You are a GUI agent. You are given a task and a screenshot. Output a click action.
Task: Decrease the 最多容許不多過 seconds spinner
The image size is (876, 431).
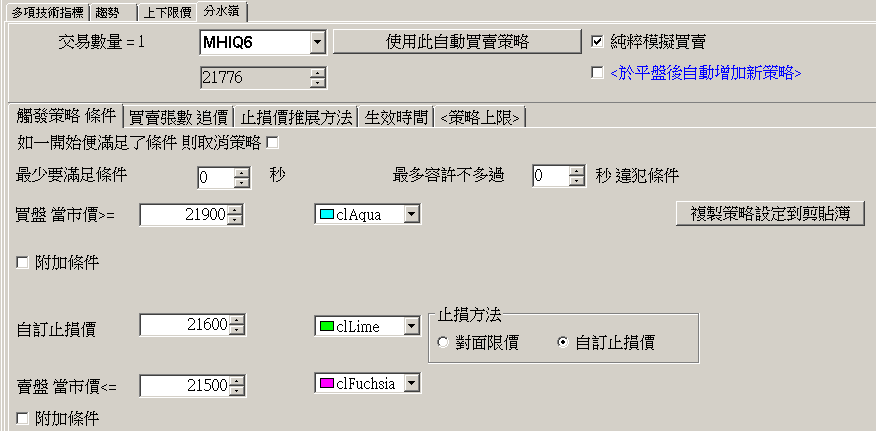coord(576,181)
